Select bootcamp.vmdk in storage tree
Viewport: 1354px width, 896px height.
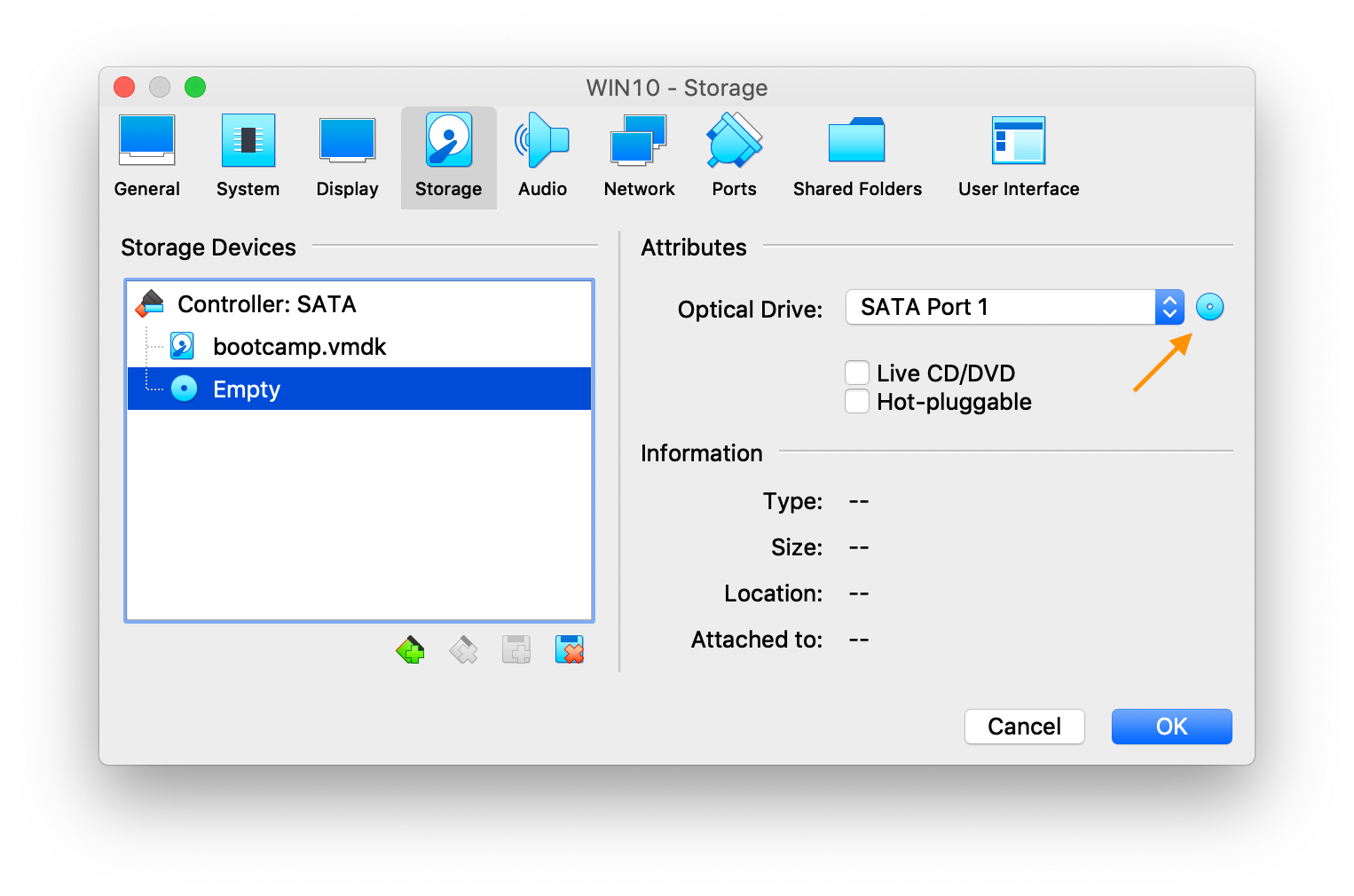pos(299,346)
